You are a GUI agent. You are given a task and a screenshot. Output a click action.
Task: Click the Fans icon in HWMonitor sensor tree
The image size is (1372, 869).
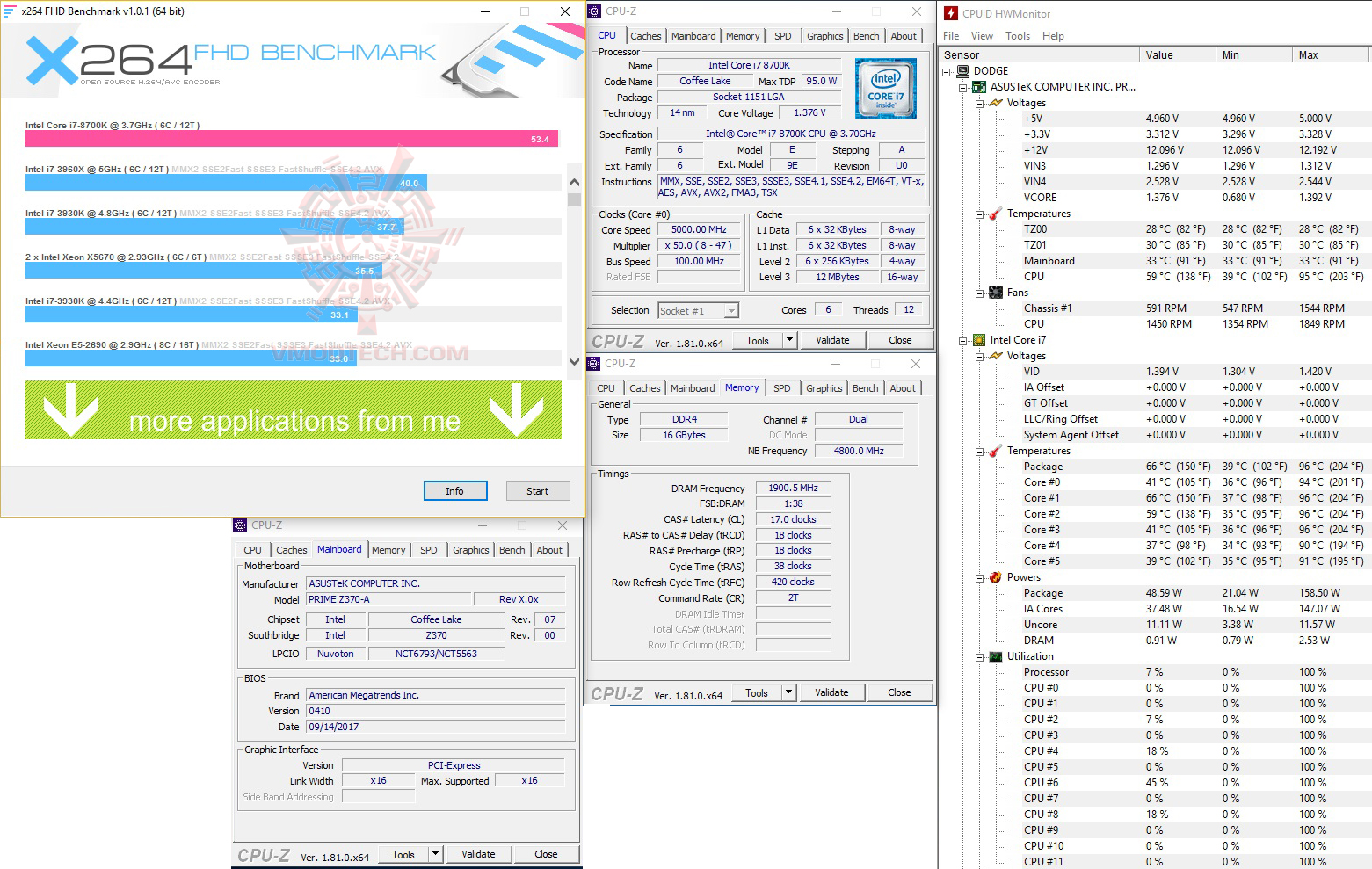point(995,293)
